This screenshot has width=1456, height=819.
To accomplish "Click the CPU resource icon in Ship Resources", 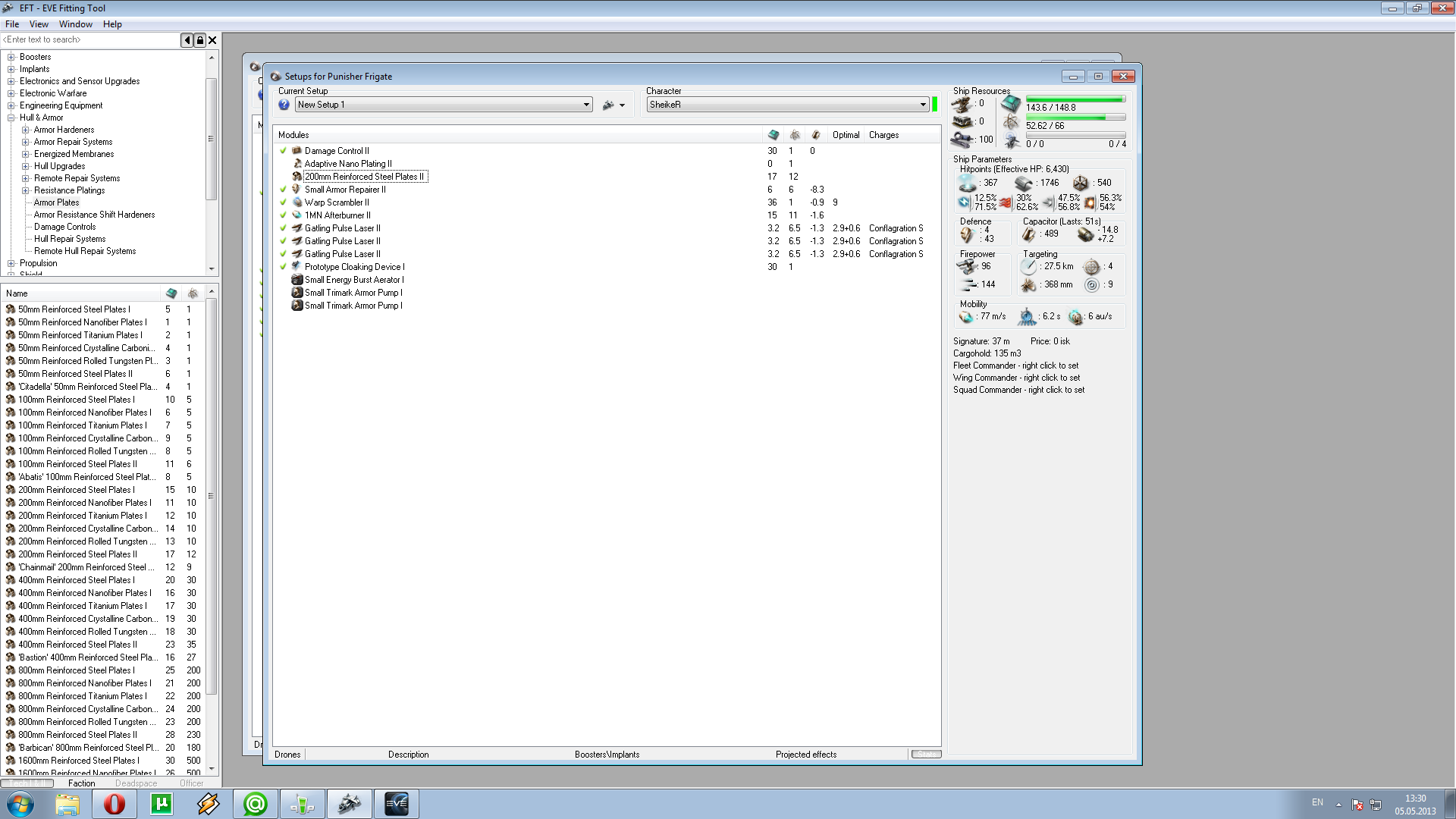I will 1011,103.
